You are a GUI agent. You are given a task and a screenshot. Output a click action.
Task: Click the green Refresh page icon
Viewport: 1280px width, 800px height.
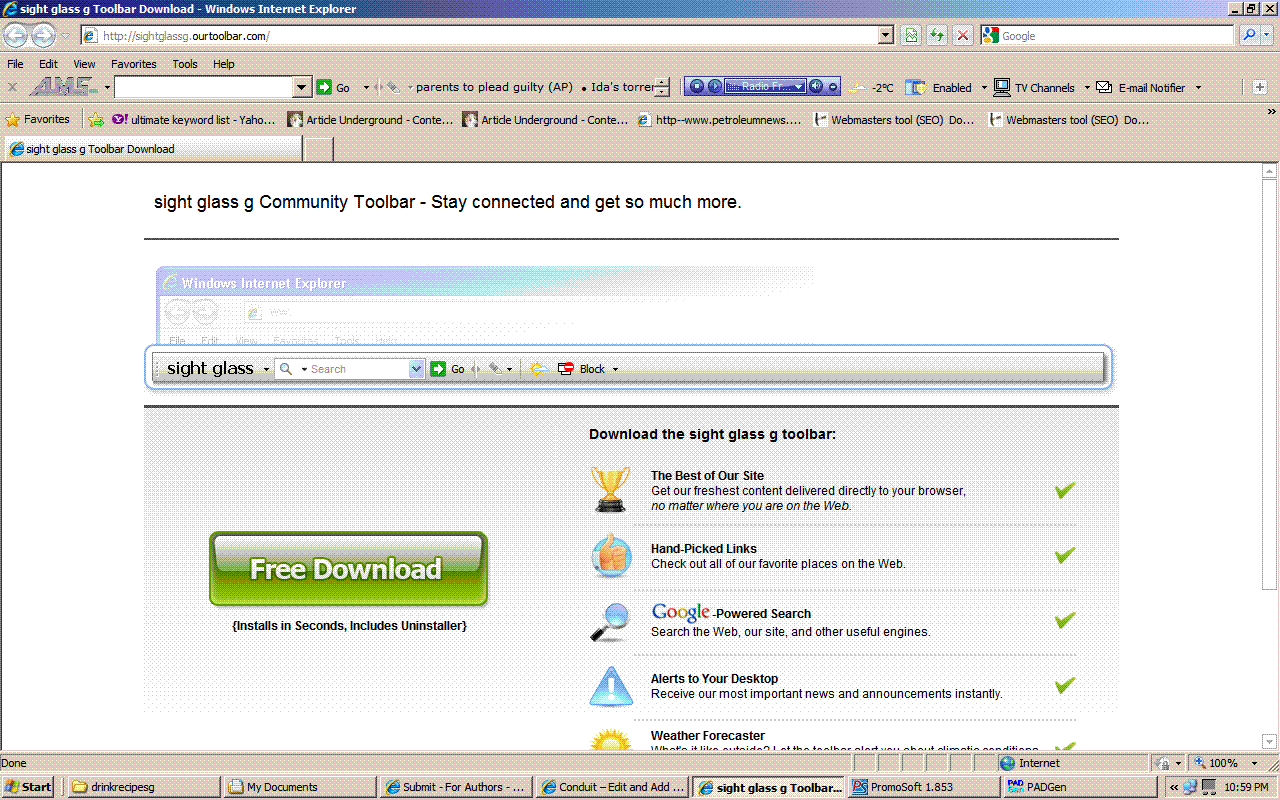937,36
